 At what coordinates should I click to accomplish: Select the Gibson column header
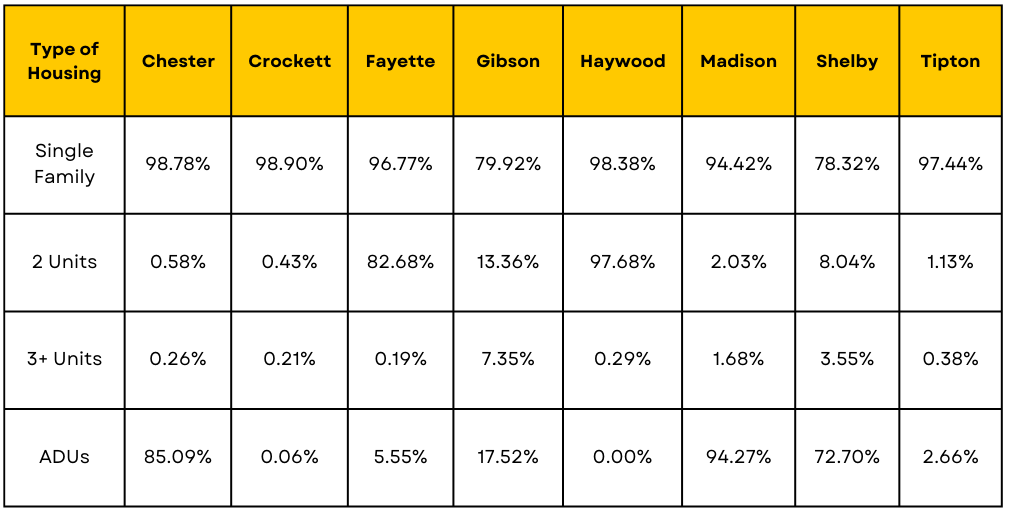508,61
